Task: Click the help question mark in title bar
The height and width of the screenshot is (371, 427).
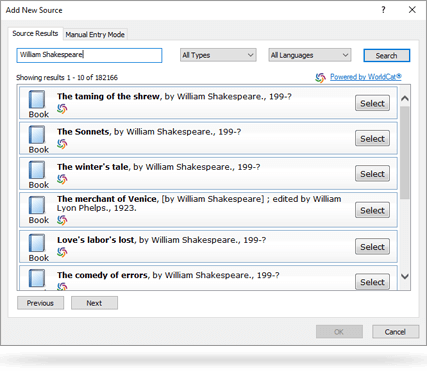Action: tap(383, 10)
